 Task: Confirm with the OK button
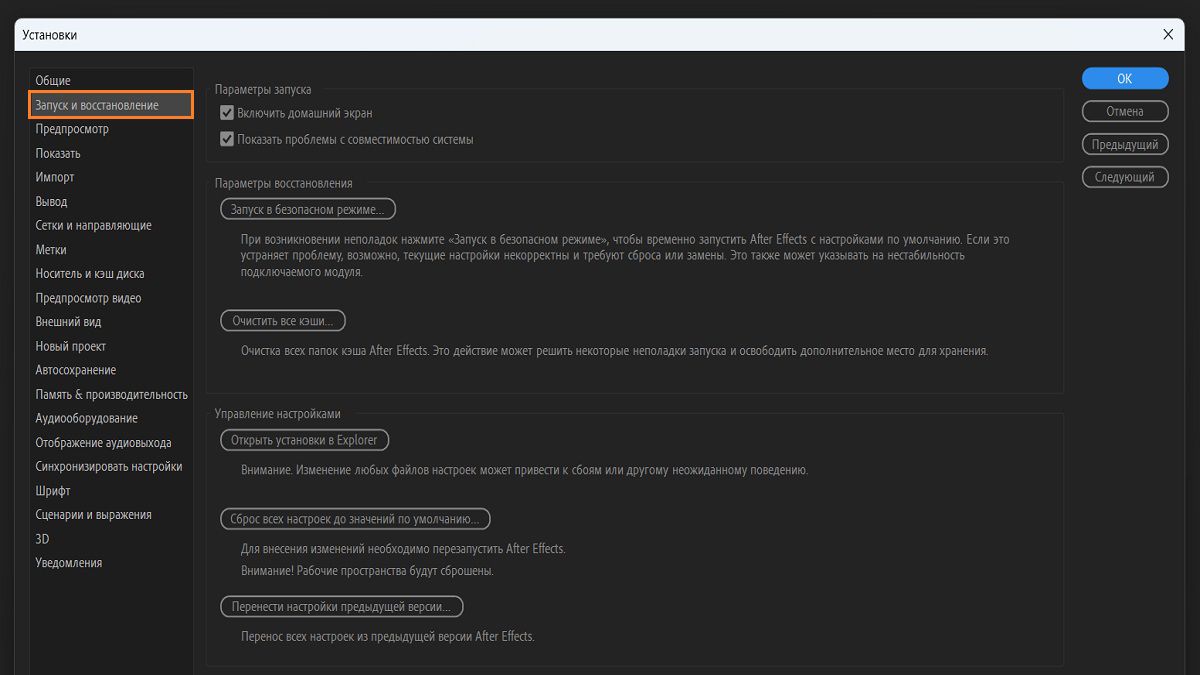(x=1125, y=79)
